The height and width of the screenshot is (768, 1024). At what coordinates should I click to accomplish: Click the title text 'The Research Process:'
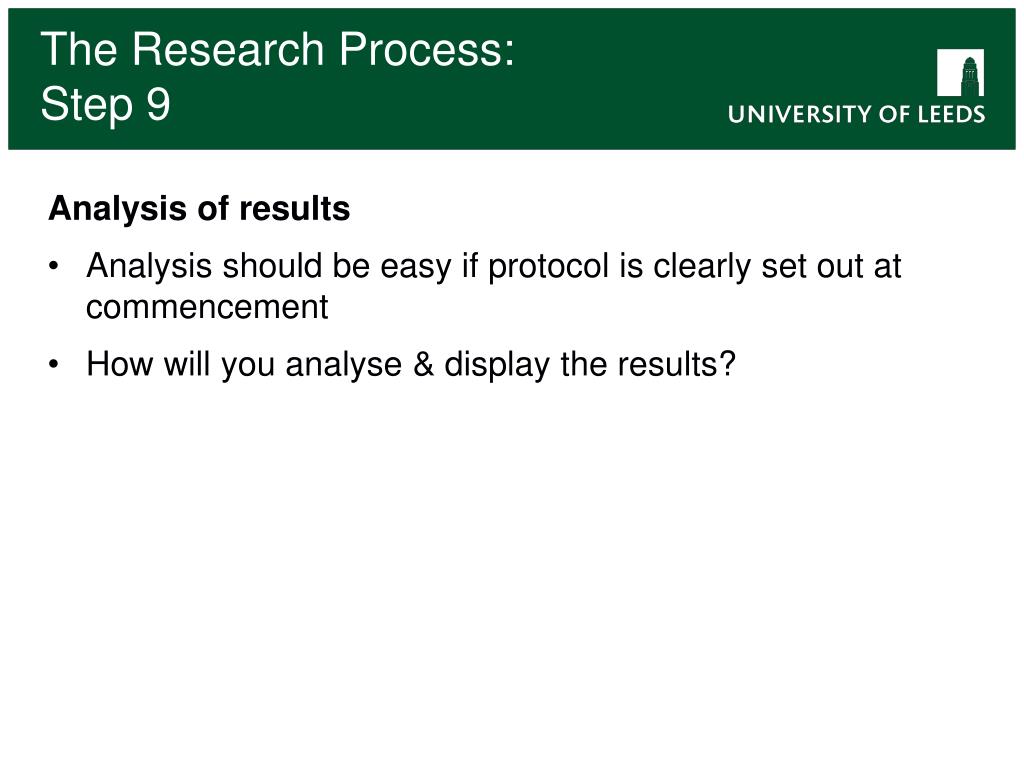pos(278,49)
